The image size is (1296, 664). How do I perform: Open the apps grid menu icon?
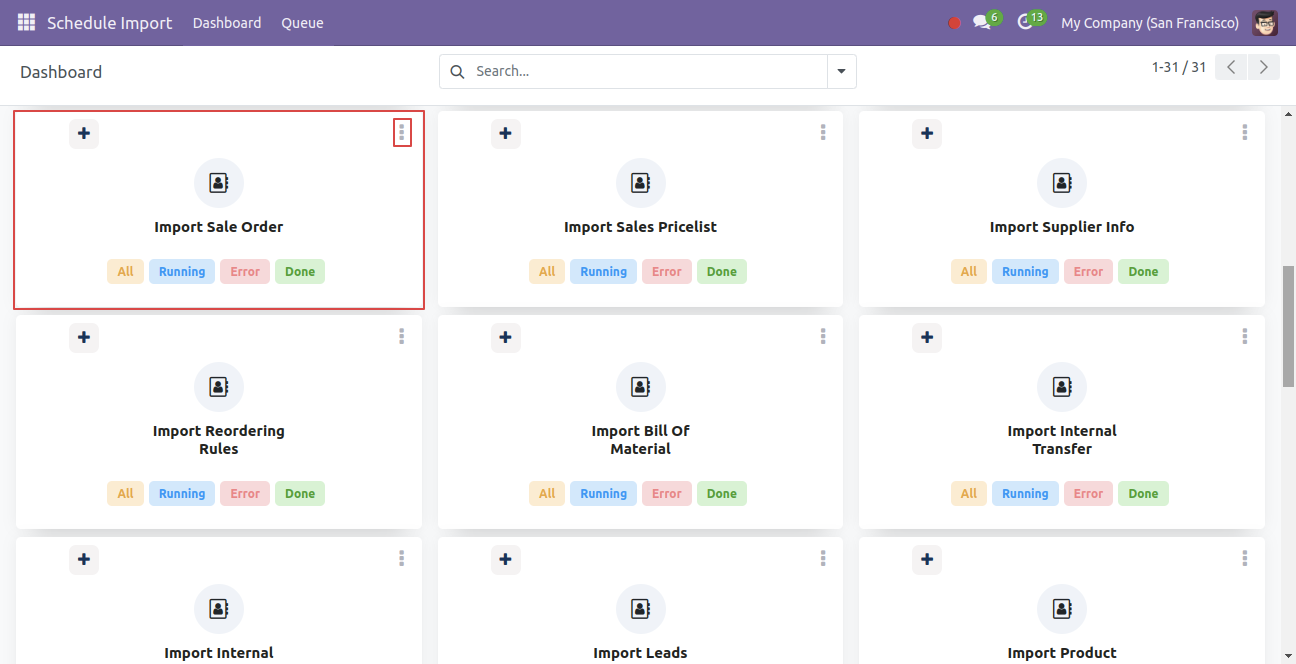[x=26, y=22]
